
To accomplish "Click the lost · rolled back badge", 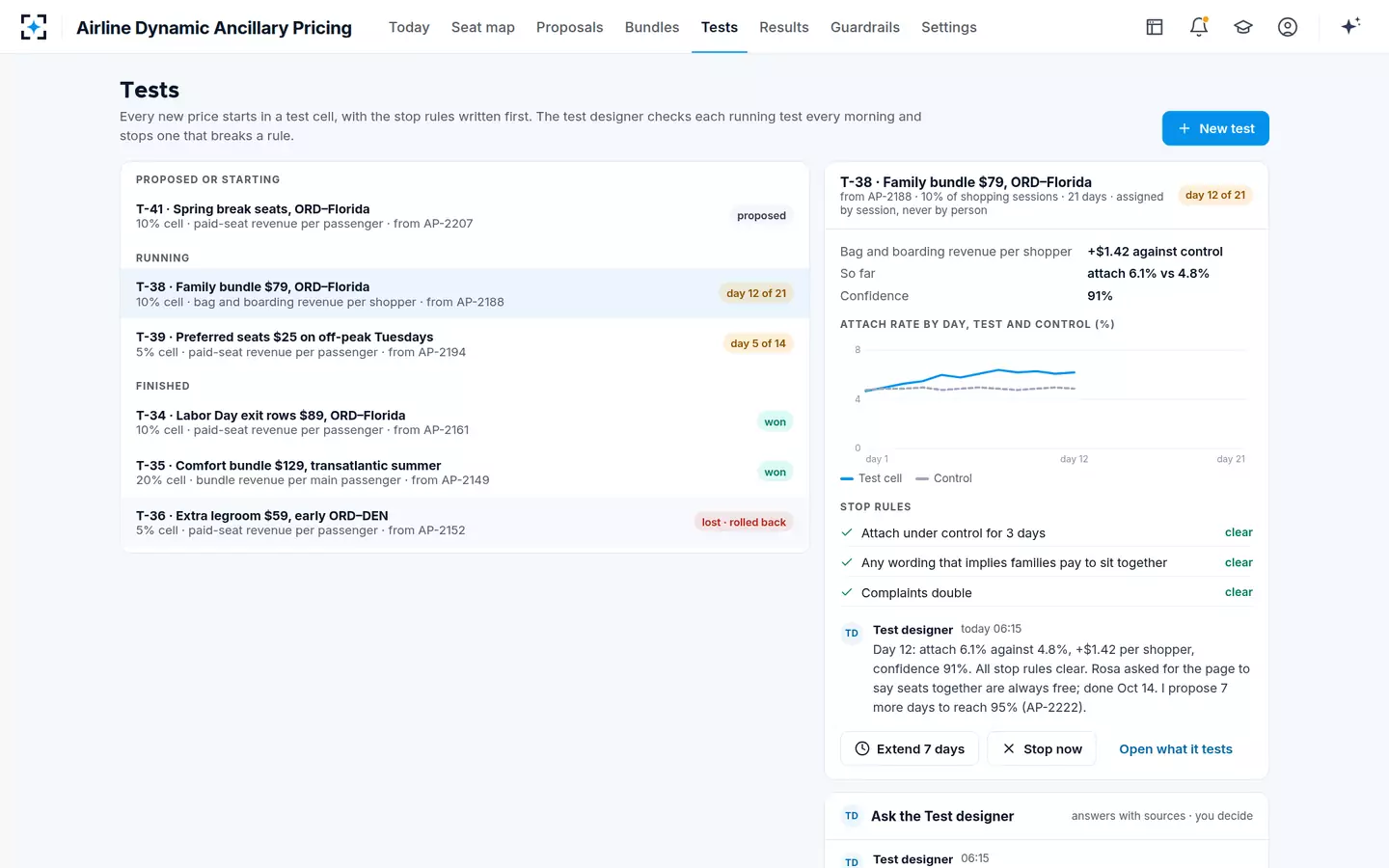I will tap(744, 523).
